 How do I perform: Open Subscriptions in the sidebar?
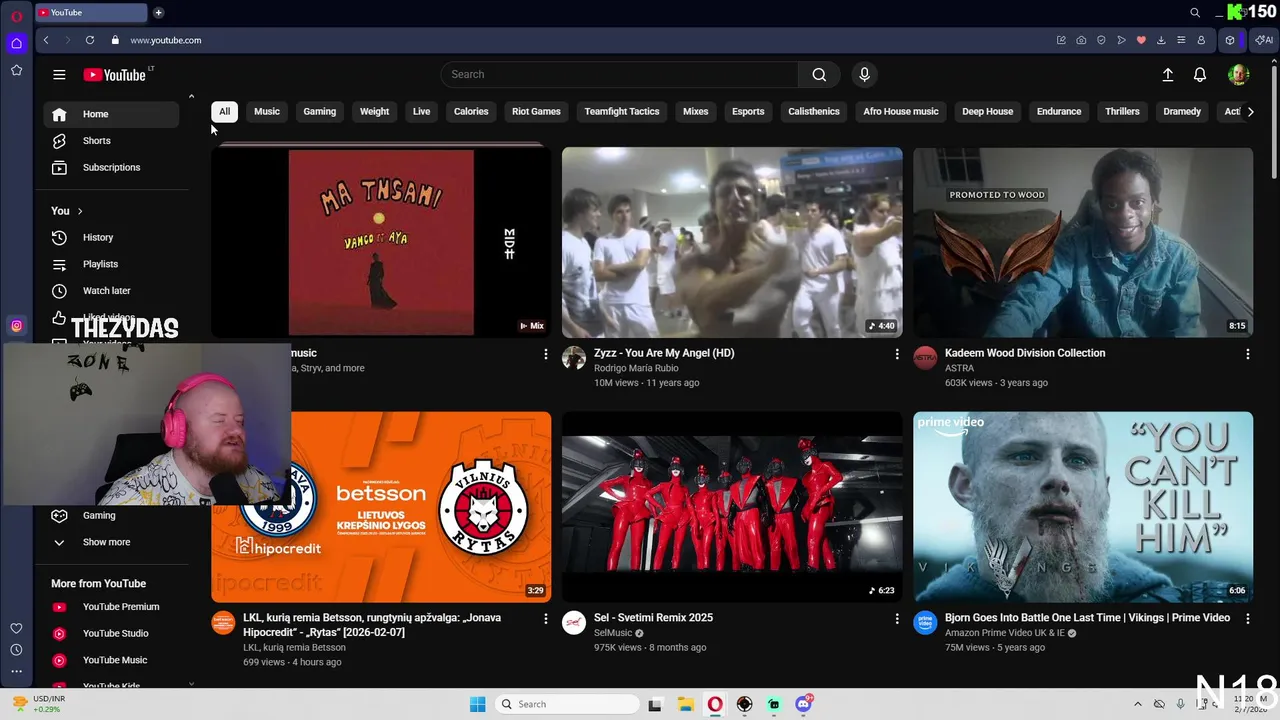tap(111, 167)
